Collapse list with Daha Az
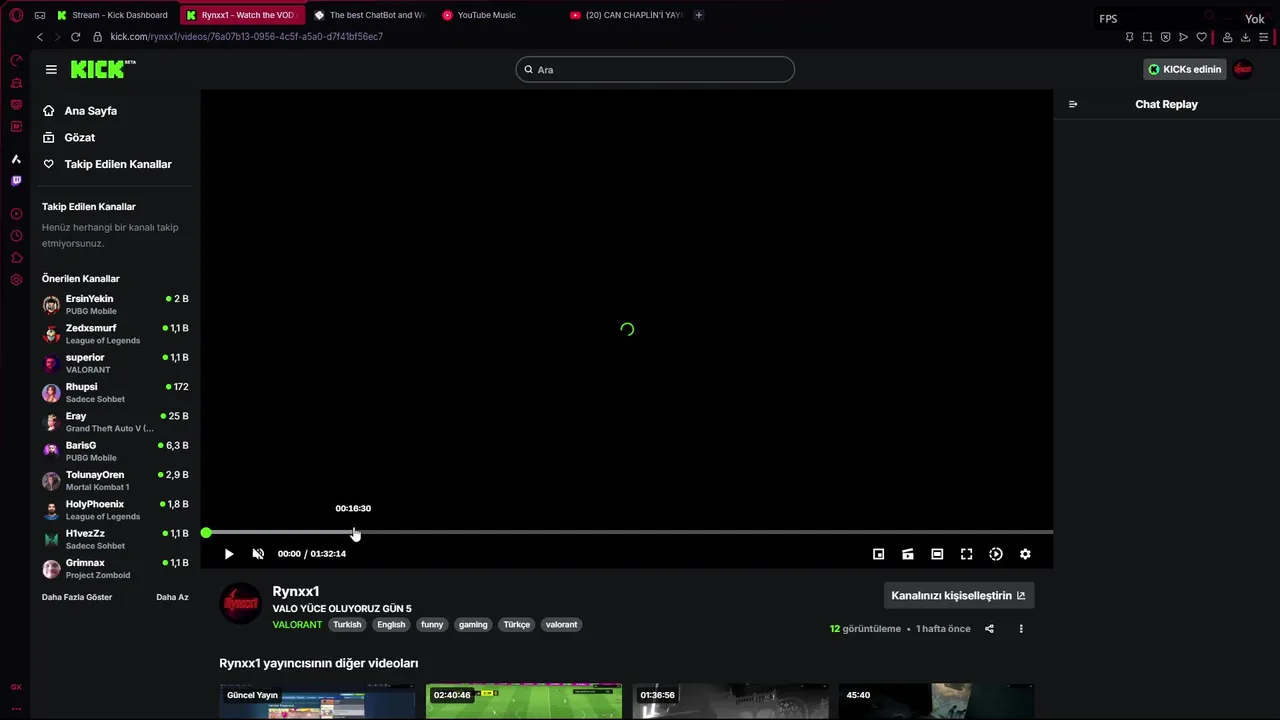Screen dimensions: 1280x720 coord(172,597)
